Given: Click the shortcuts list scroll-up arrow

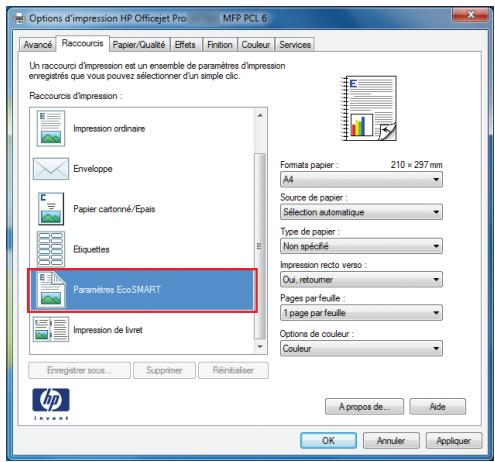Looking at the screenshot, I should [260, 116].
